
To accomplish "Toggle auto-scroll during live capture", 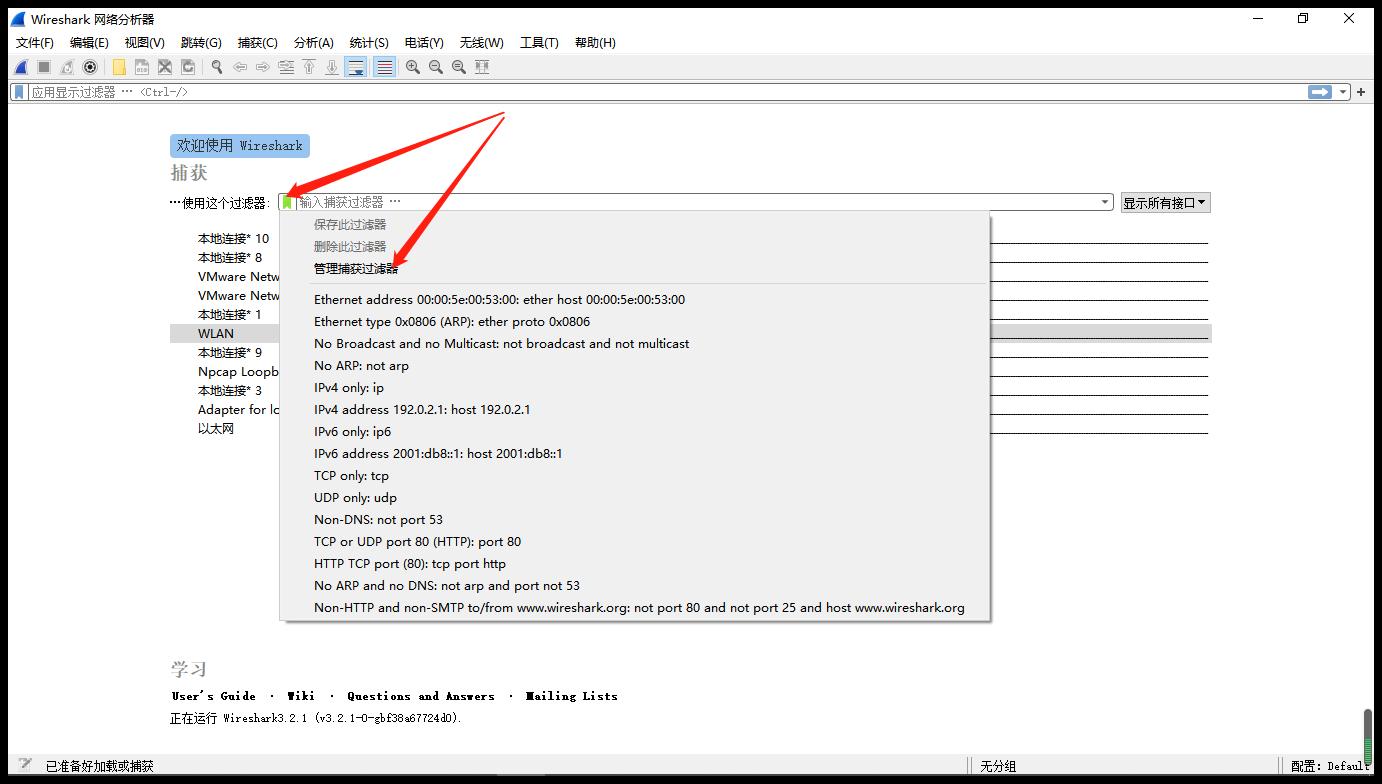I will pyautogui.click(x=356, y=67).
